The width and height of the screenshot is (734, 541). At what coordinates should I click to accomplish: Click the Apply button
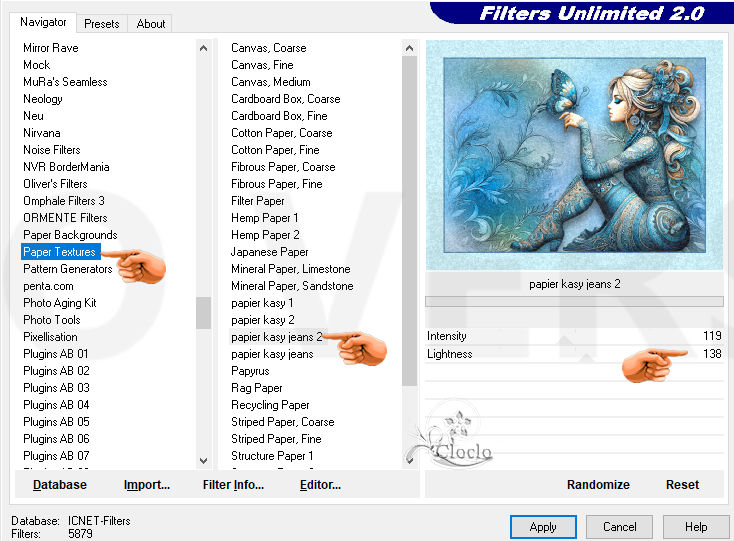543,527
